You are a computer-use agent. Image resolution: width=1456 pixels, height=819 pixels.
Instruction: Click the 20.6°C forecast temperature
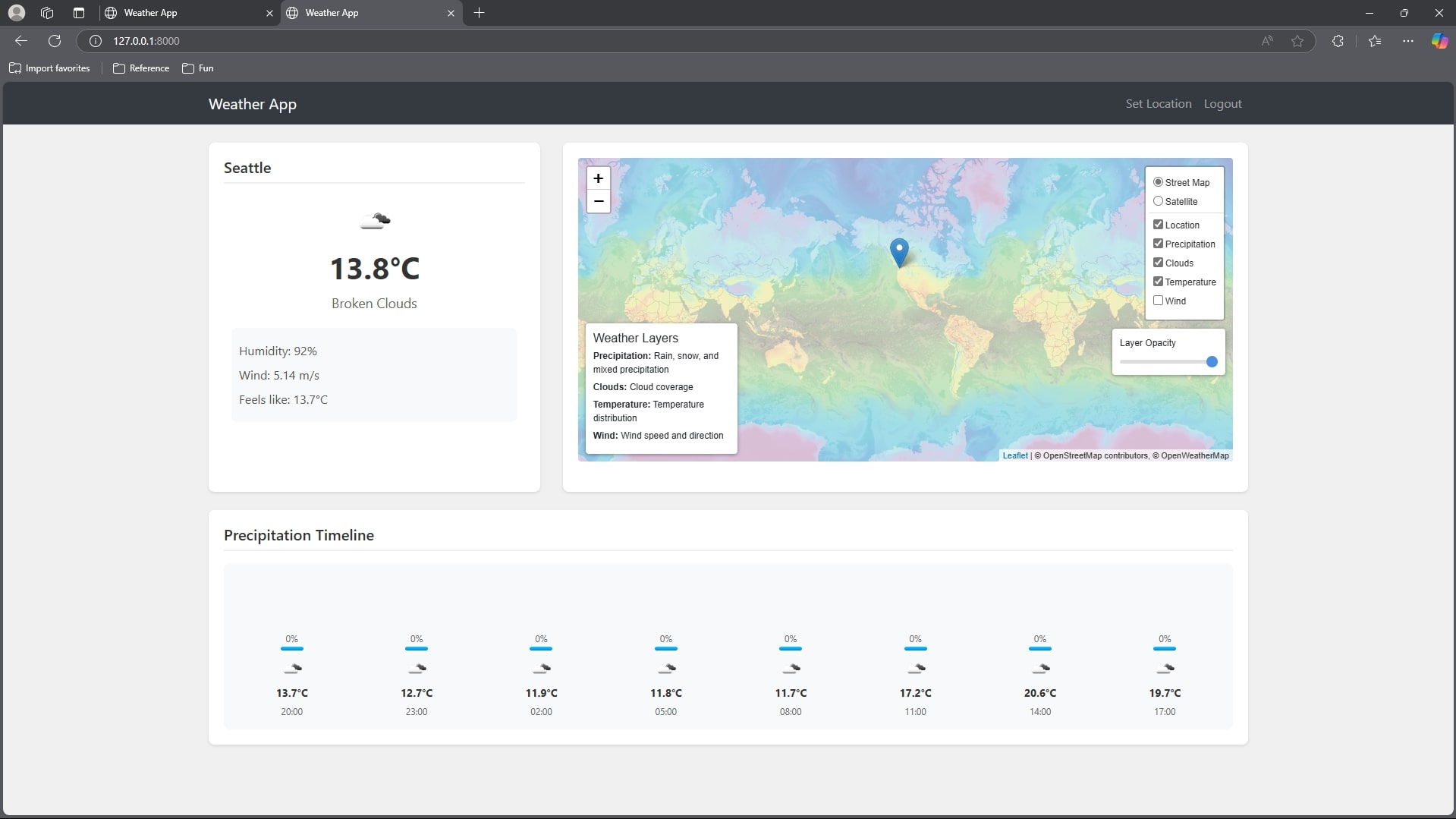(x=1040, y=693)
